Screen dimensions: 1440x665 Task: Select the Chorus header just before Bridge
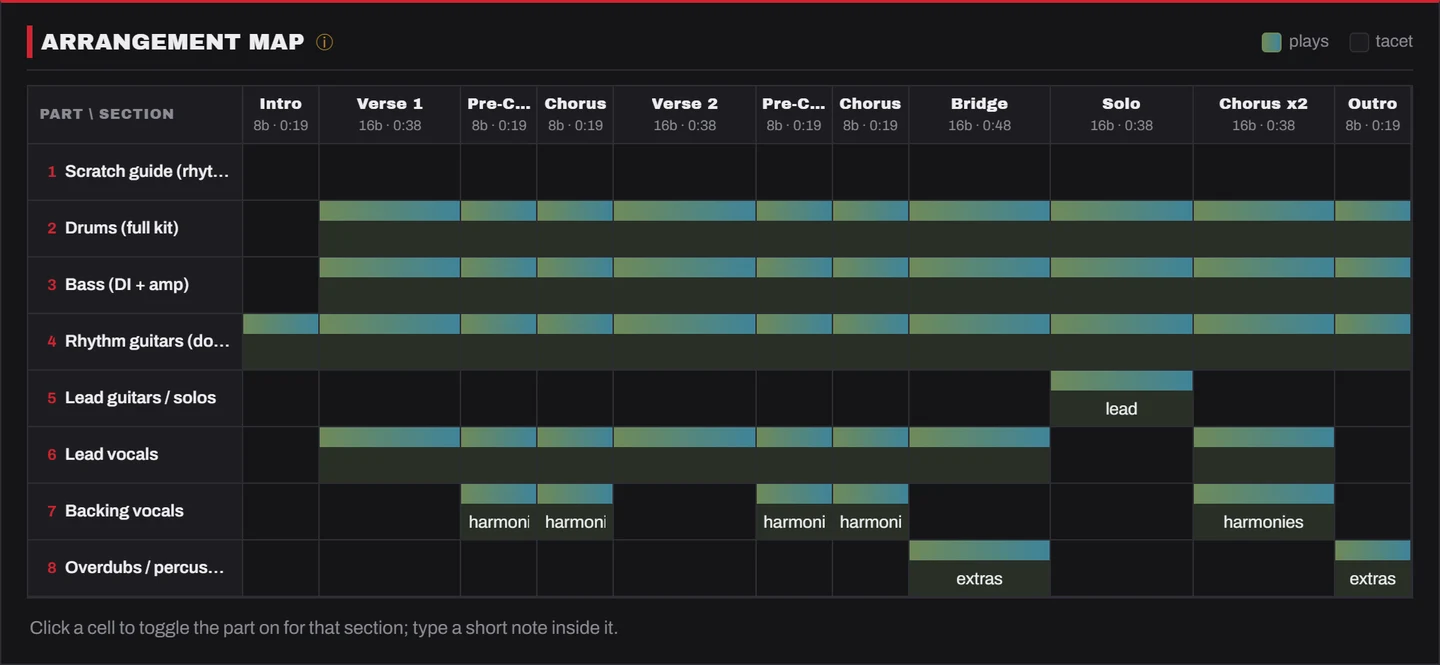click(870, 114)
